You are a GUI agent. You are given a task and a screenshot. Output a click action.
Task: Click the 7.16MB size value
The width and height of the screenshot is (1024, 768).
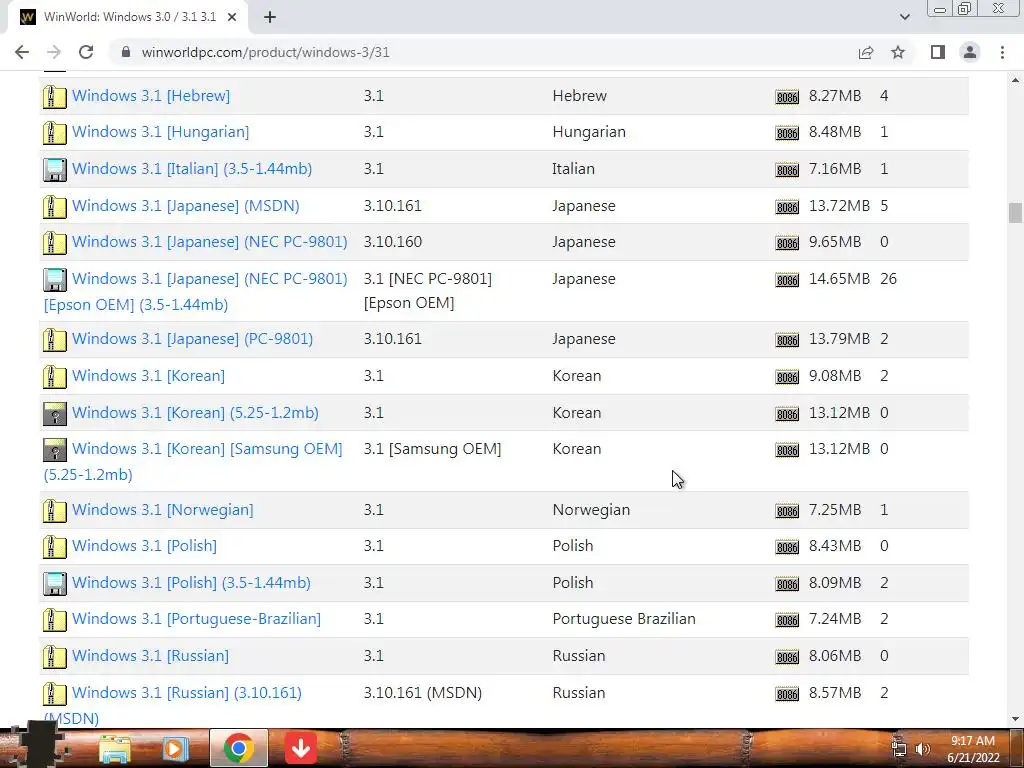(835, 168)
